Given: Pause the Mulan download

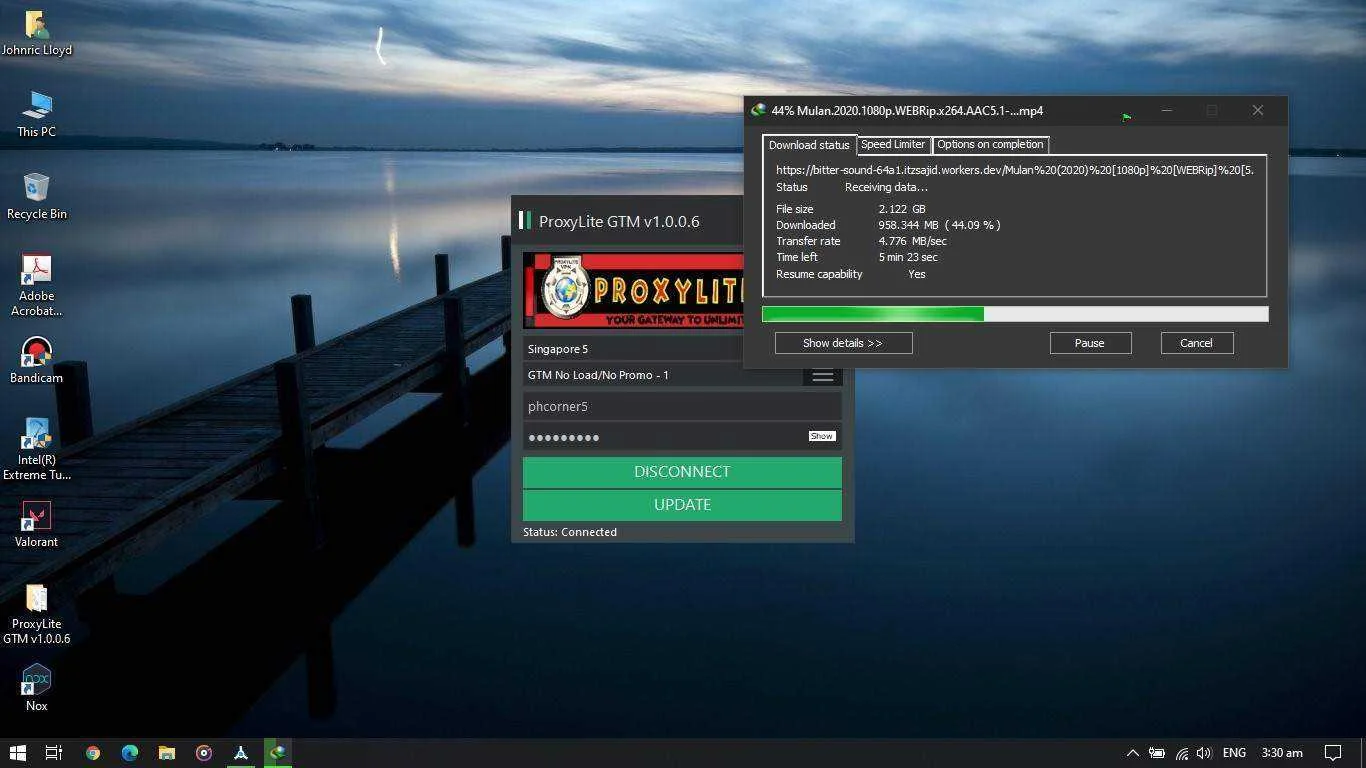Looking at the screenshot, I should [x=1090, y=343].
